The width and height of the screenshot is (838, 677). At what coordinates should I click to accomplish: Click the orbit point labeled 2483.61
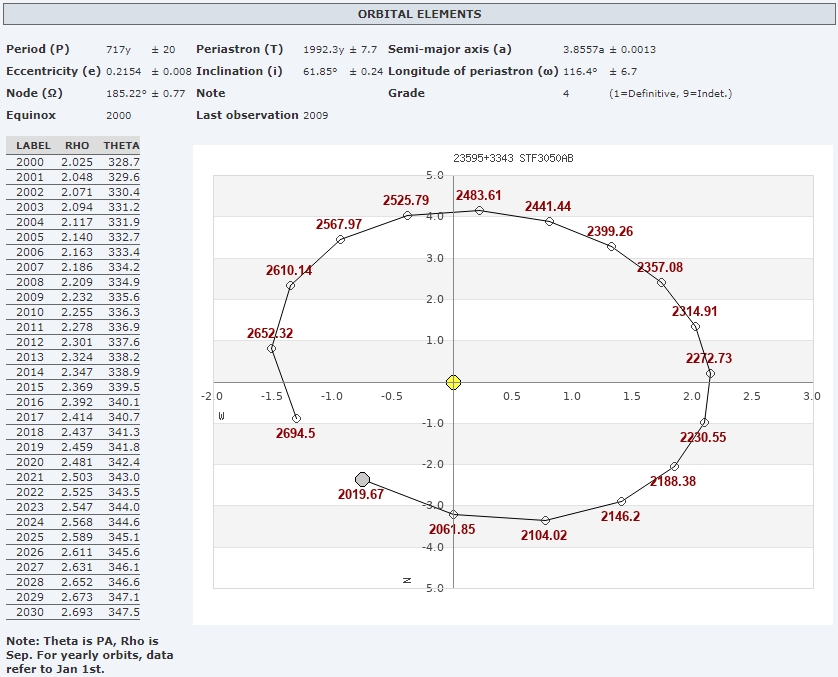pos(479,210)
